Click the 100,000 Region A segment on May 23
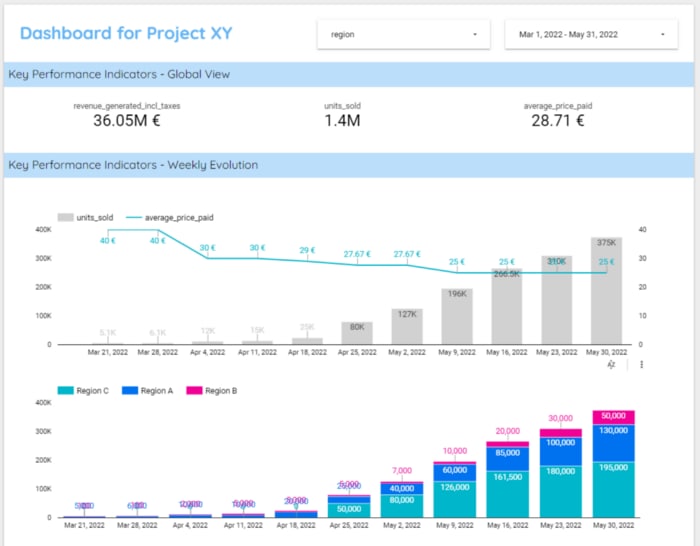700x546 pixels. [561, 451]
